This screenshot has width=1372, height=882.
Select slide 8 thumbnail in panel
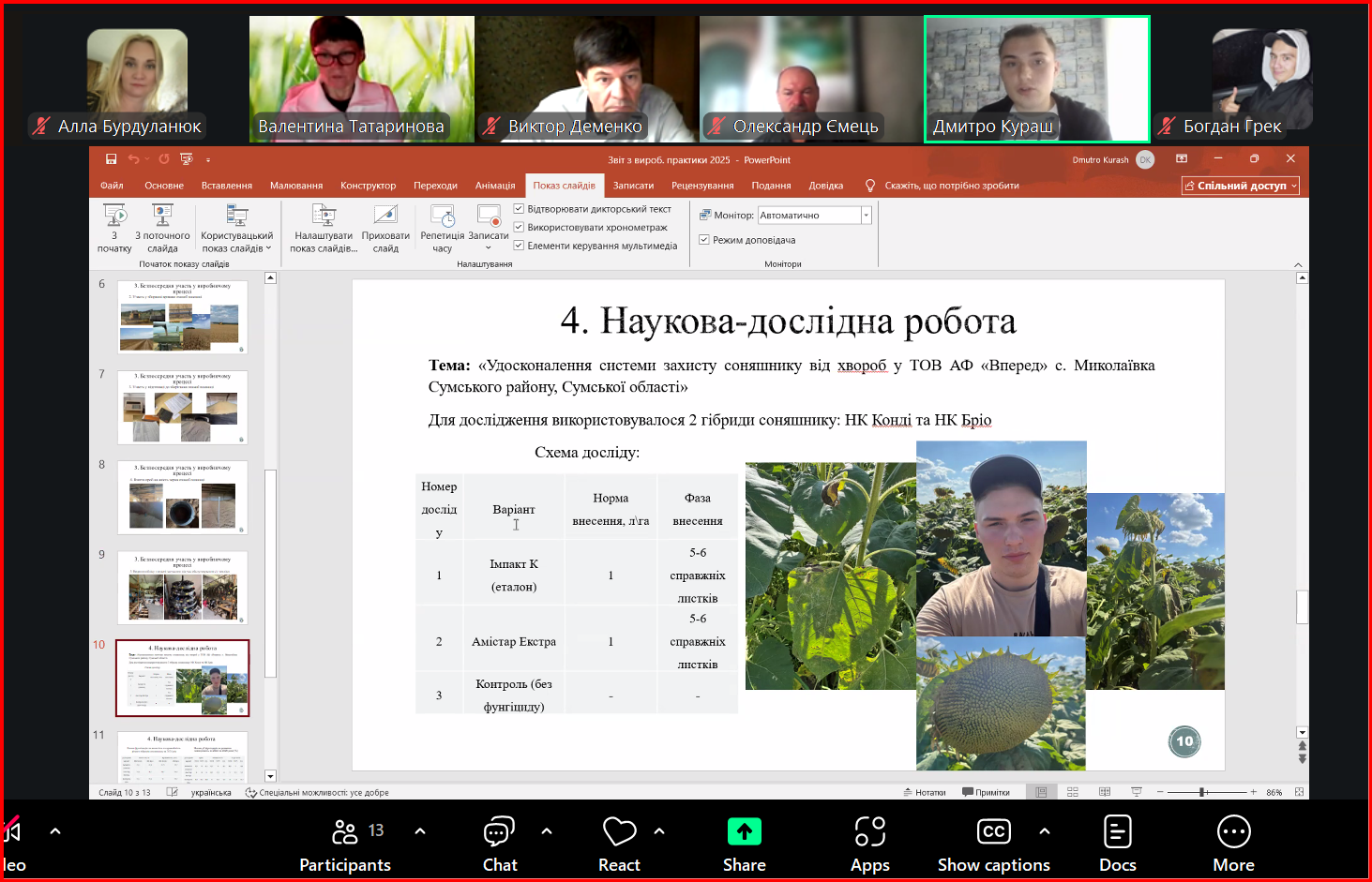click(183, 497)
